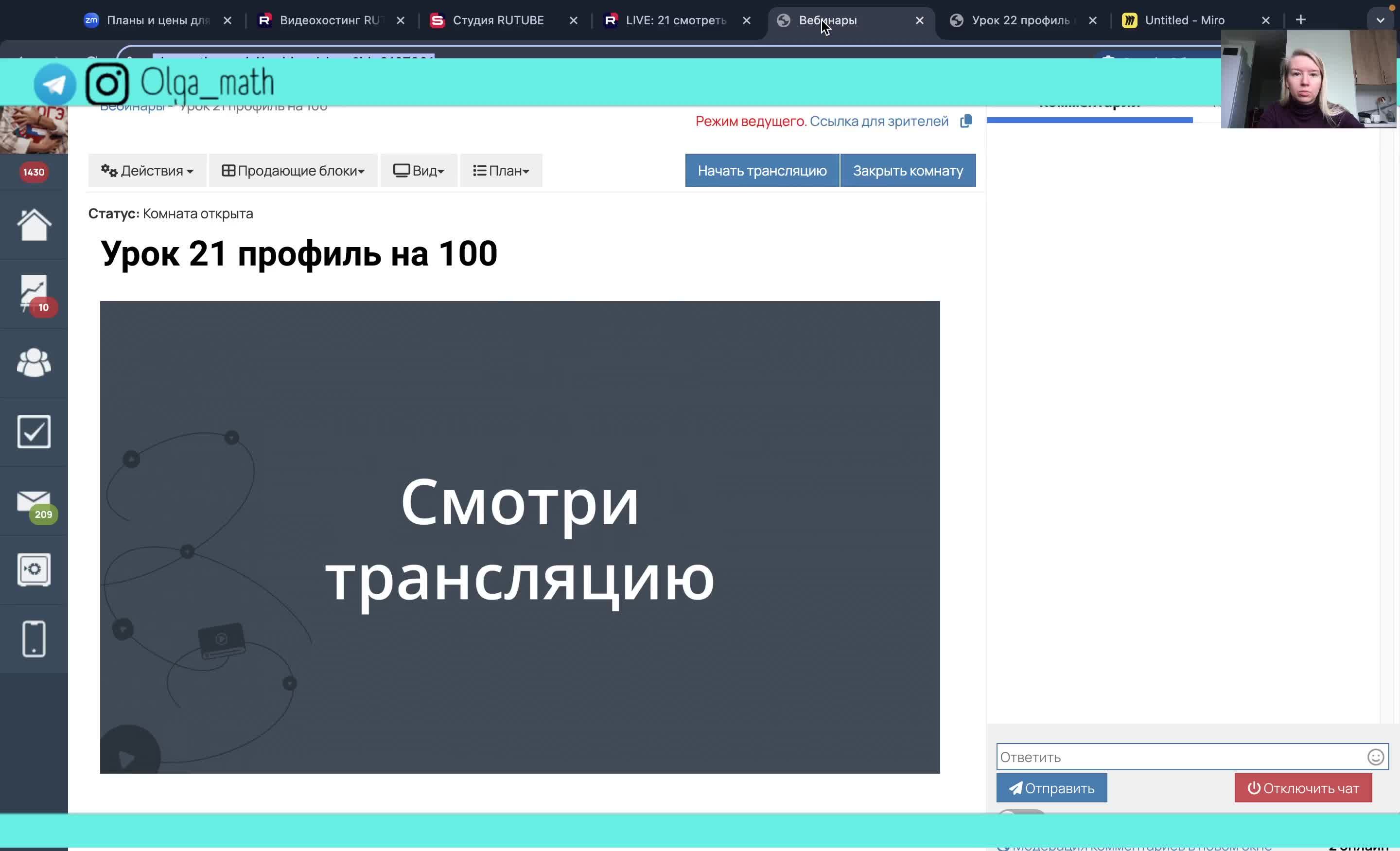
Task: Open the mail icon with 209 badge
Action: pyautogui.click(x=34, y=502)
